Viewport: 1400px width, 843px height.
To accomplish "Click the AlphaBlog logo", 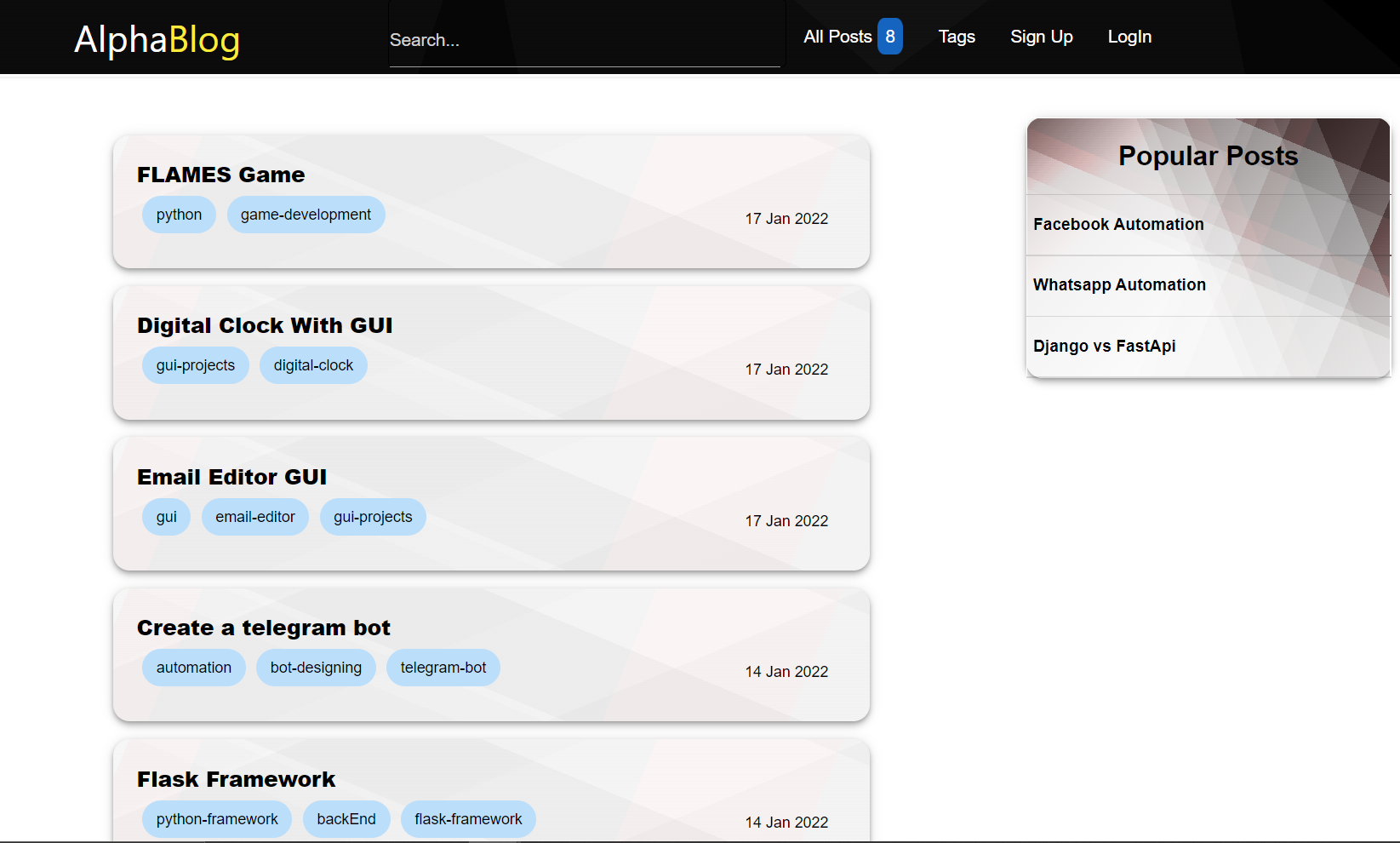I will 157,39.
